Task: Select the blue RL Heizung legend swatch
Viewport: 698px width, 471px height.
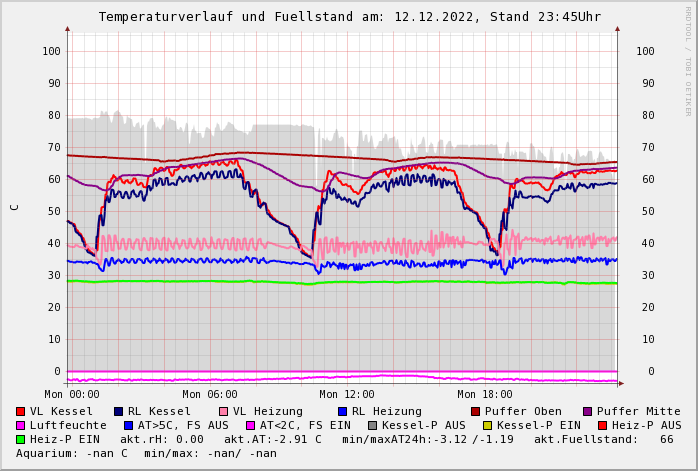Action: tap(342, 412)
